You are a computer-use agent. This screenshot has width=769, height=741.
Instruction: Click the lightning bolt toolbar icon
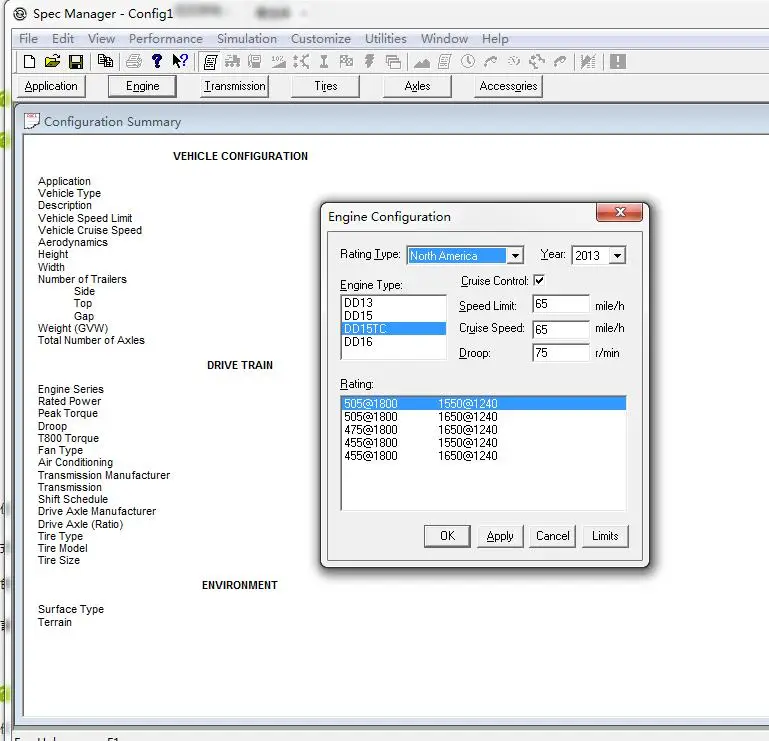369,61
